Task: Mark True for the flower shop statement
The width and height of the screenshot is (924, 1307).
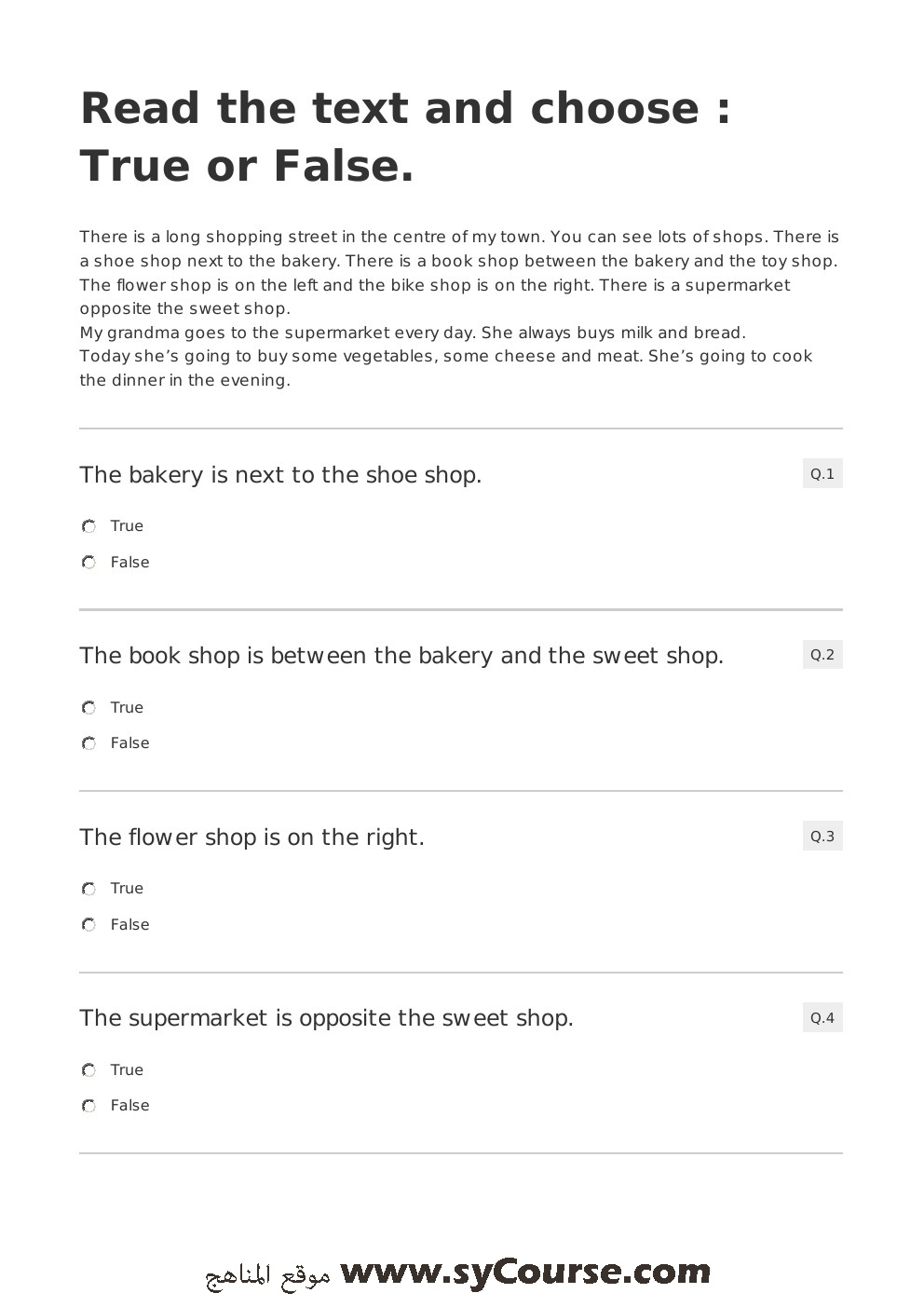Action: 88,889
